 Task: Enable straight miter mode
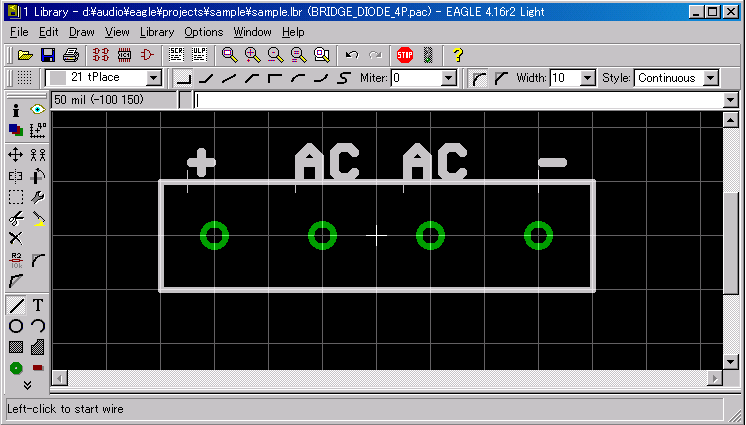pos(501,78)
